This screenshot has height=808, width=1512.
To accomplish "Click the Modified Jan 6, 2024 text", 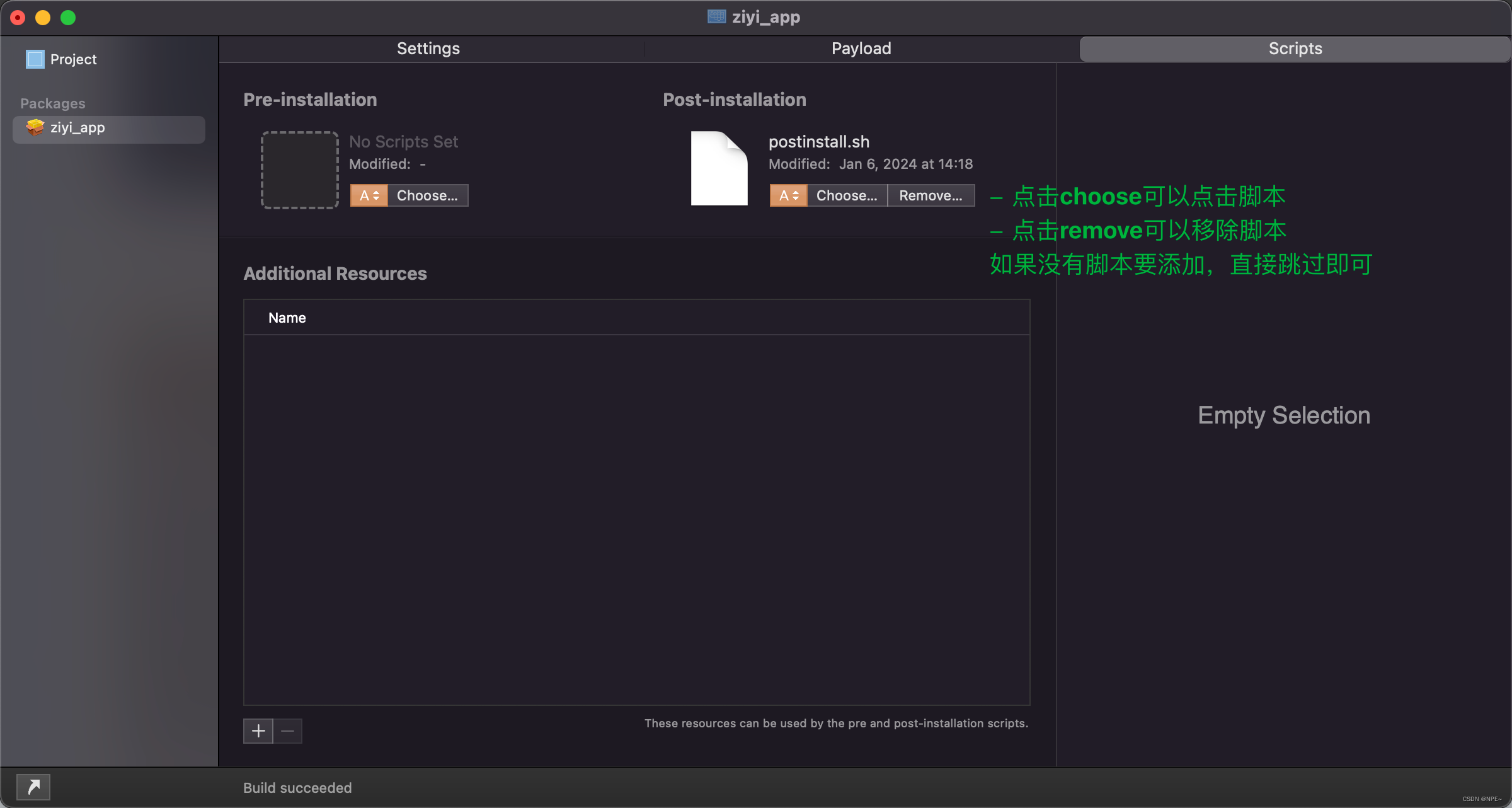I will coord(871,164).
